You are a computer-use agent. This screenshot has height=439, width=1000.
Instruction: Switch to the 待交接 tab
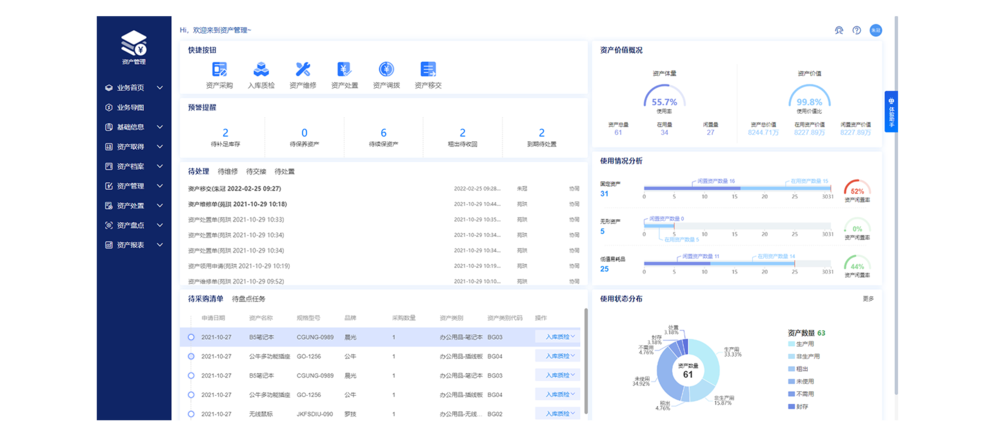click(256, 171)
